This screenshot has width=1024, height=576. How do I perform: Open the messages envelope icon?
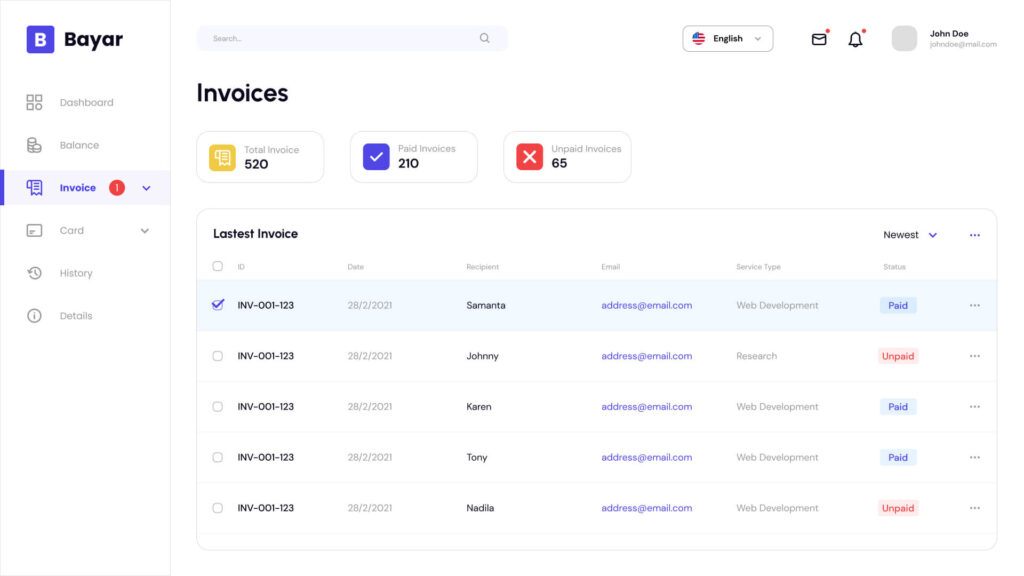[x=819, y=38]
